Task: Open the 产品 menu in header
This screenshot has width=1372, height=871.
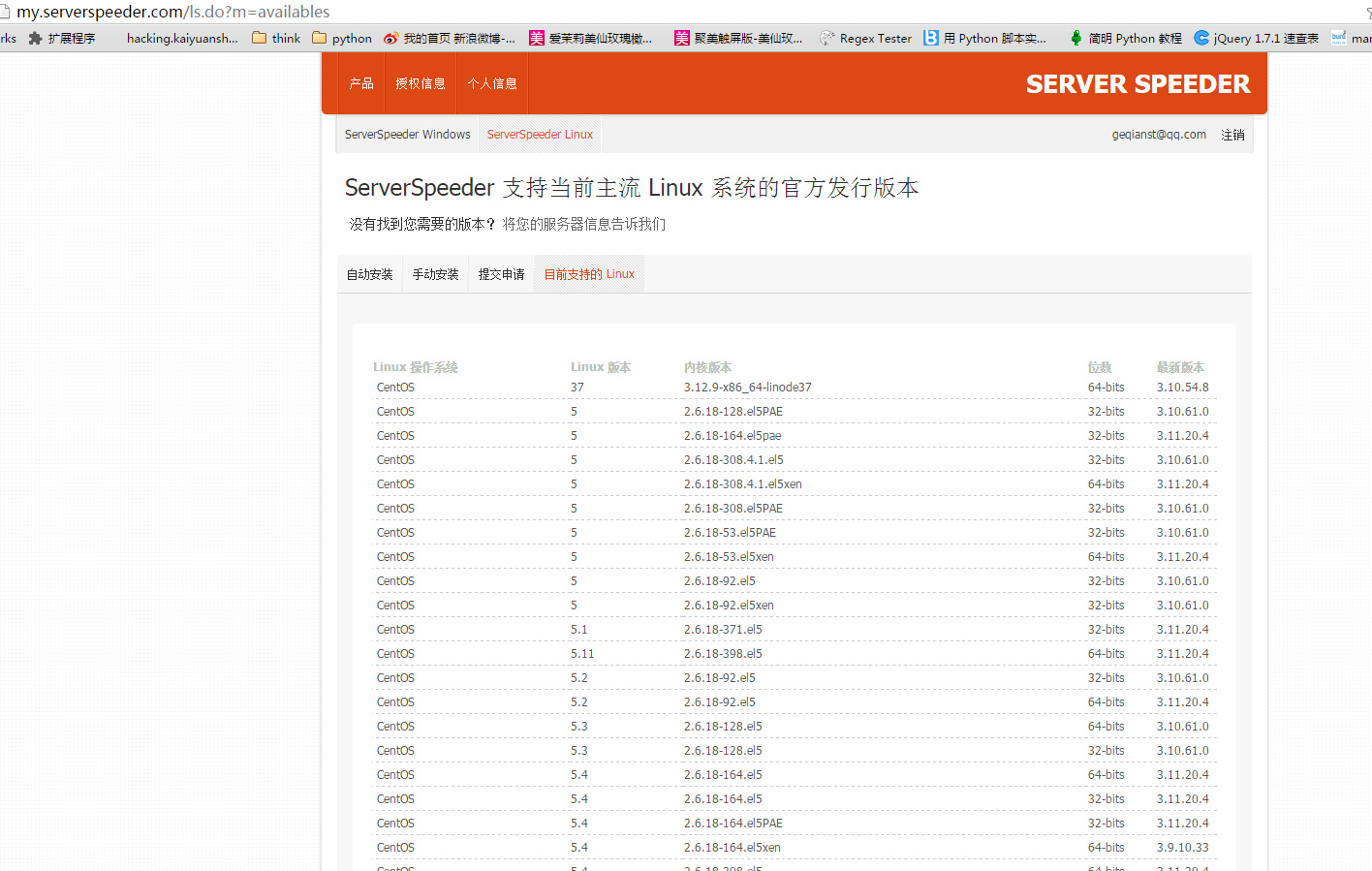Action: [x=361, y=83]
